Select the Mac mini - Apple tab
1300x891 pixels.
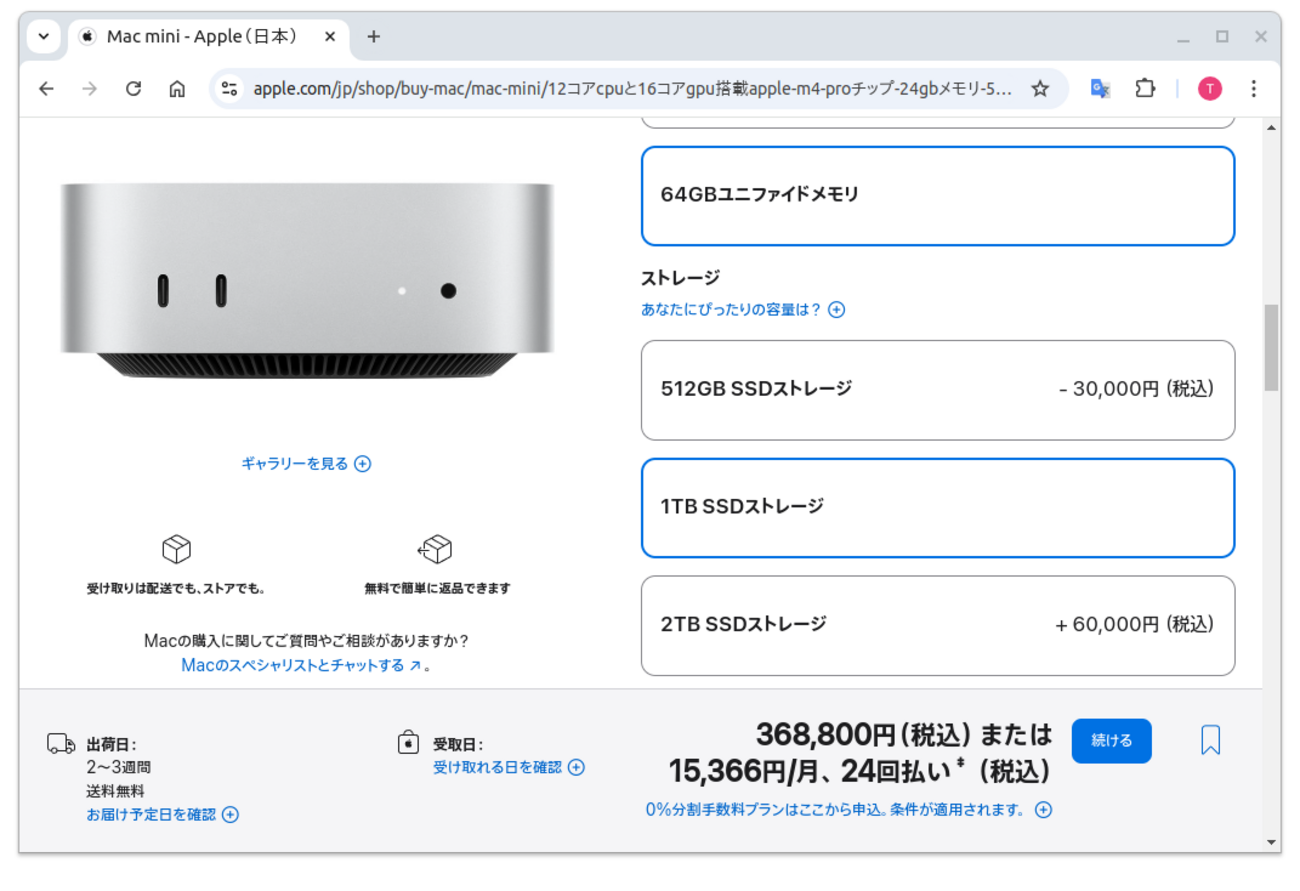click(x=209, y=37)
